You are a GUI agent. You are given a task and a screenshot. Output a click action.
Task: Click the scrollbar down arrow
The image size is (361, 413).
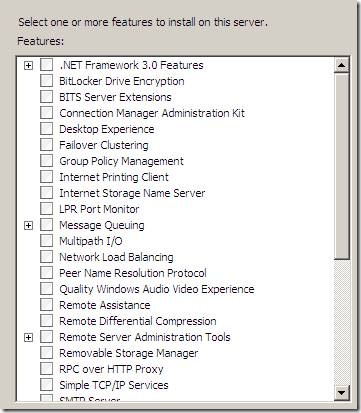(x=341, y=392)
